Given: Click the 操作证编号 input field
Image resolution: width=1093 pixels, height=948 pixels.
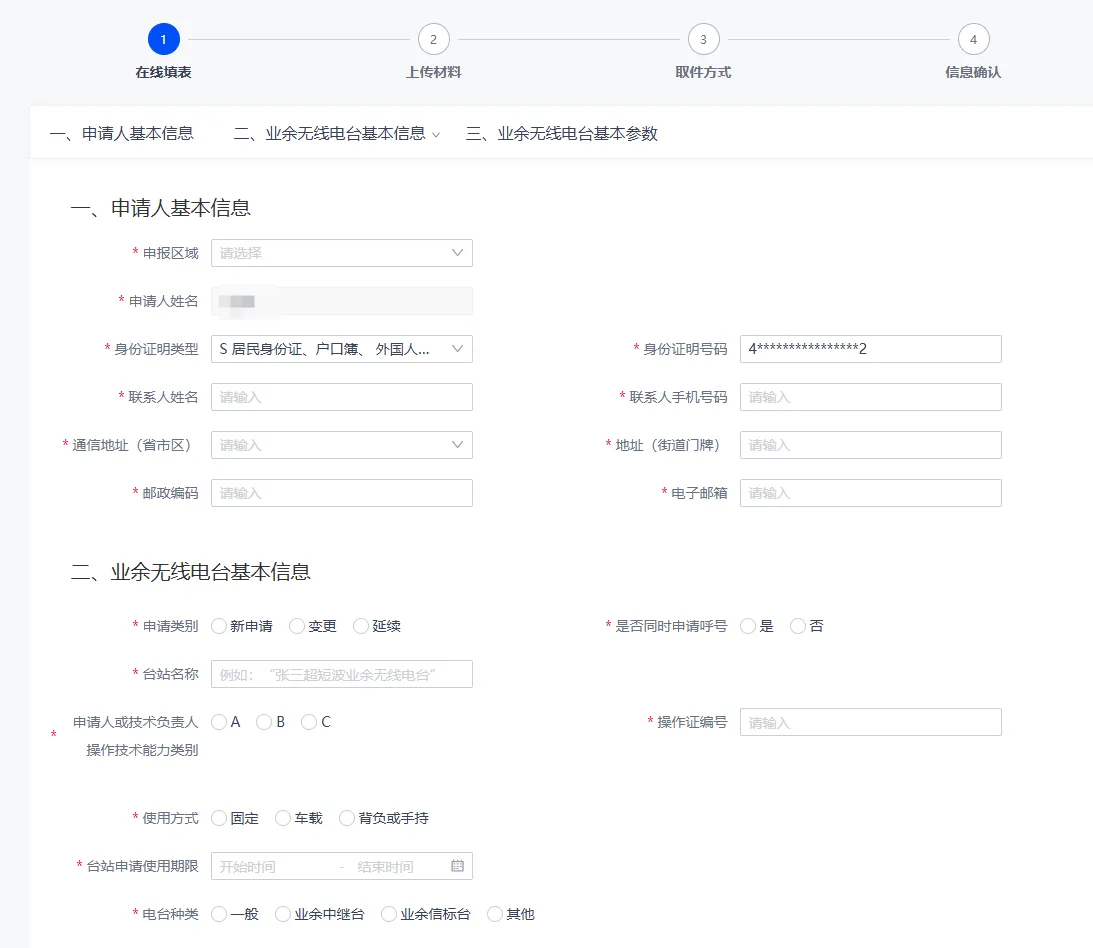Looking at the screenshot, I should tap(870, 721).
